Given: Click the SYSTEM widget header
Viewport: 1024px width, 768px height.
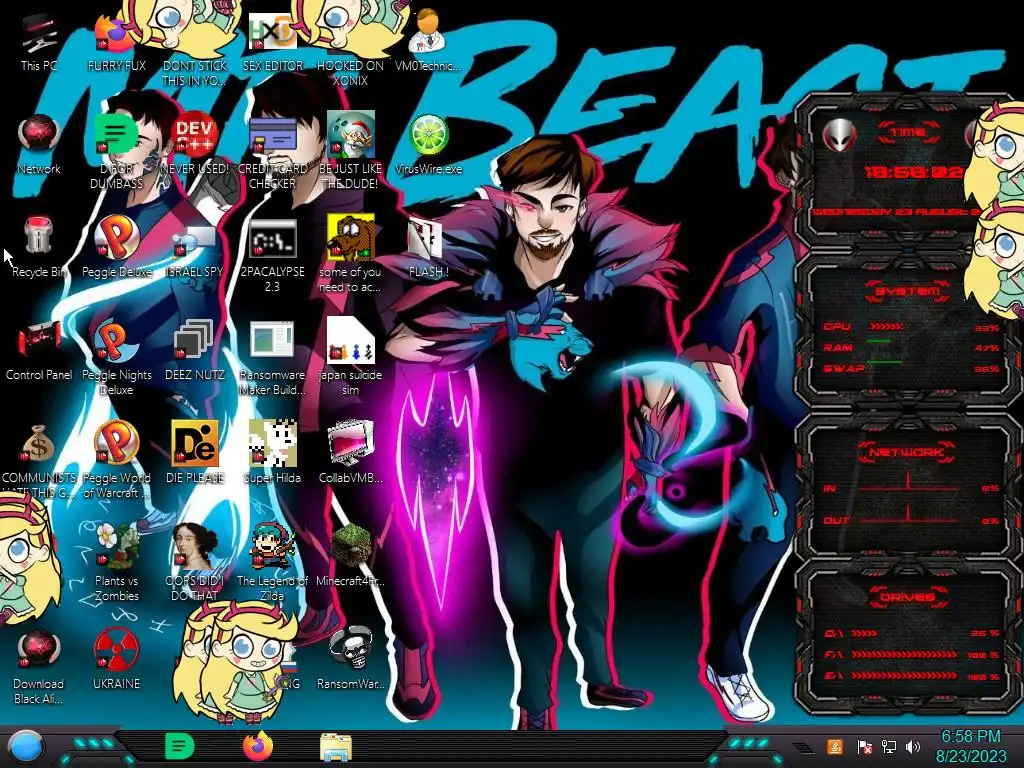Looking at the screenshot, I should [908, 291].
